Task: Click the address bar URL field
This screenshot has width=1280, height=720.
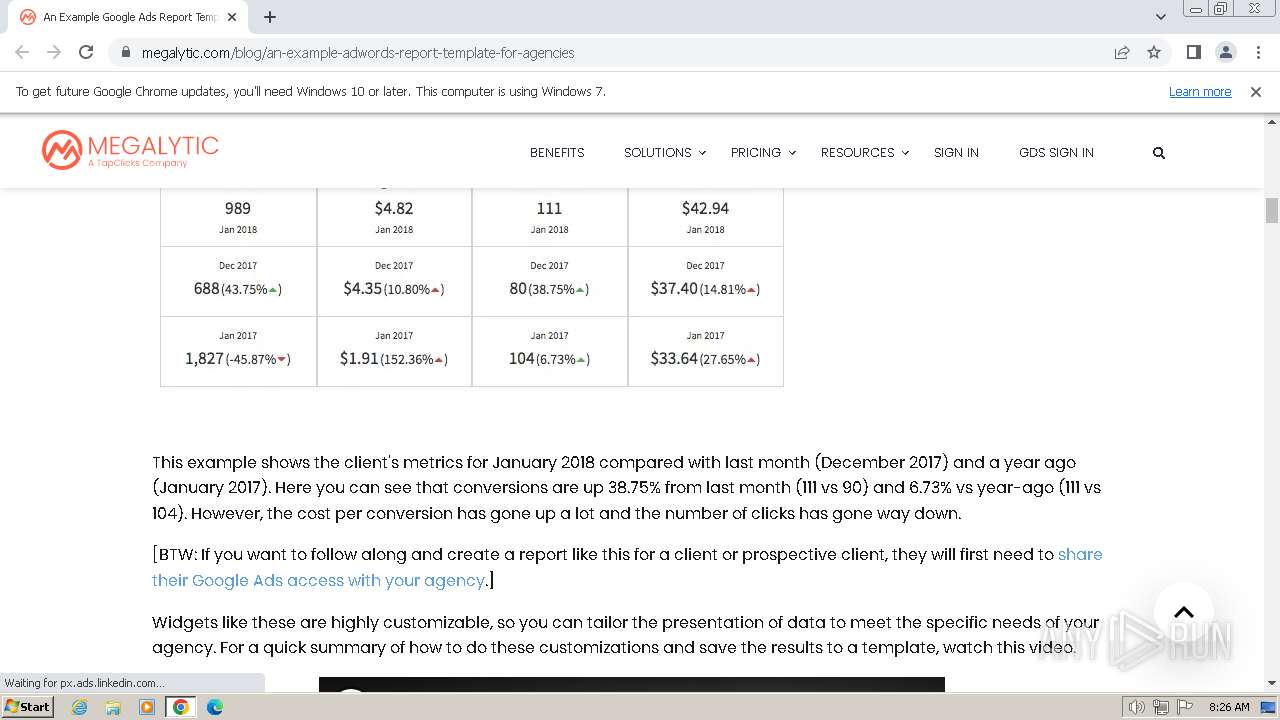Action: pyautogui.click(x=600, y=52)
